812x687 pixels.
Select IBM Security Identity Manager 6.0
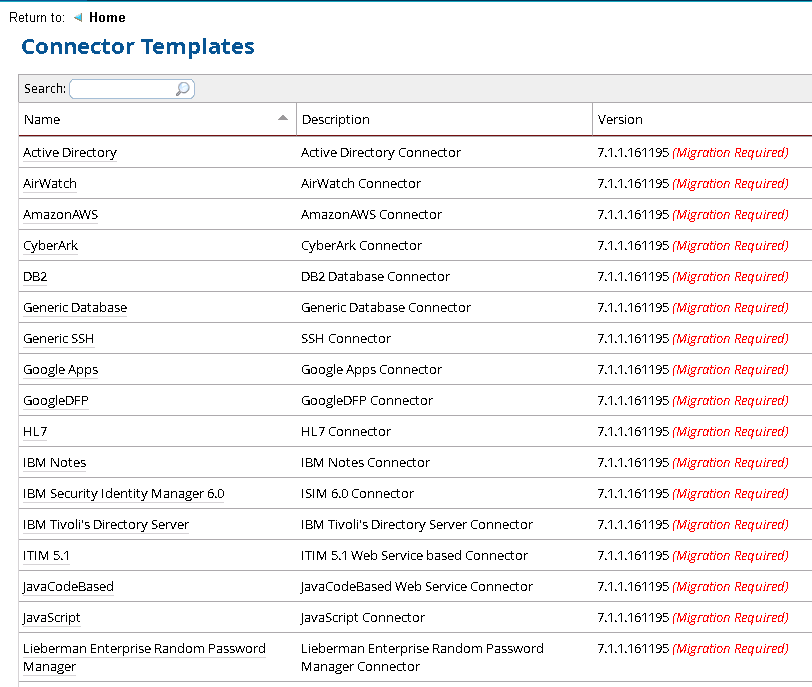point(124,494)
